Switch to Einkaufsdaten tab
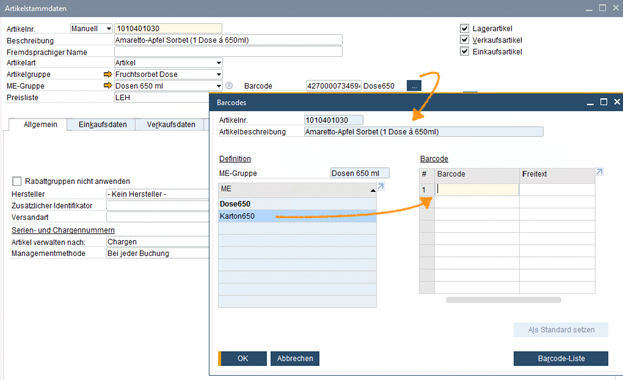This screenshot has width=623, height=380. [103, 124]
